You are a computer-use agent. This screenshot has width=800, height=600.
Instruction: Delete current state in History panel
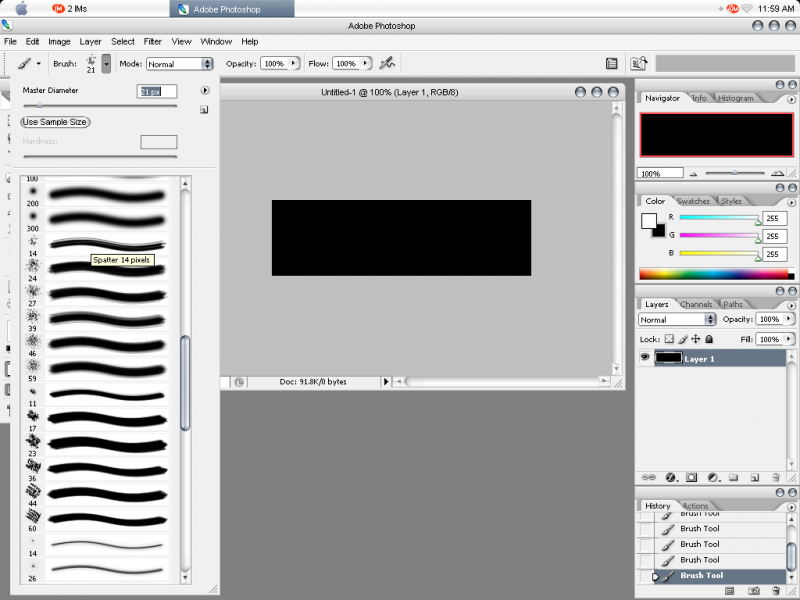[x=776, y=591]
